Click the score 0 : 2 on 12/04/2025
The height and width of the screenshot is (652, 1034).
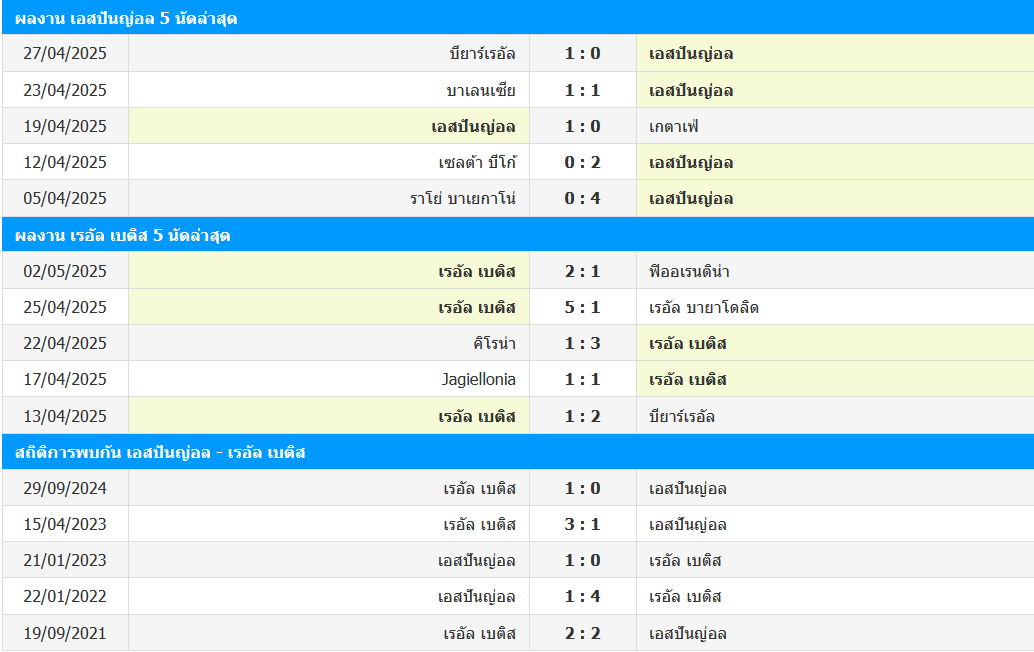click(x=582, y=162)
